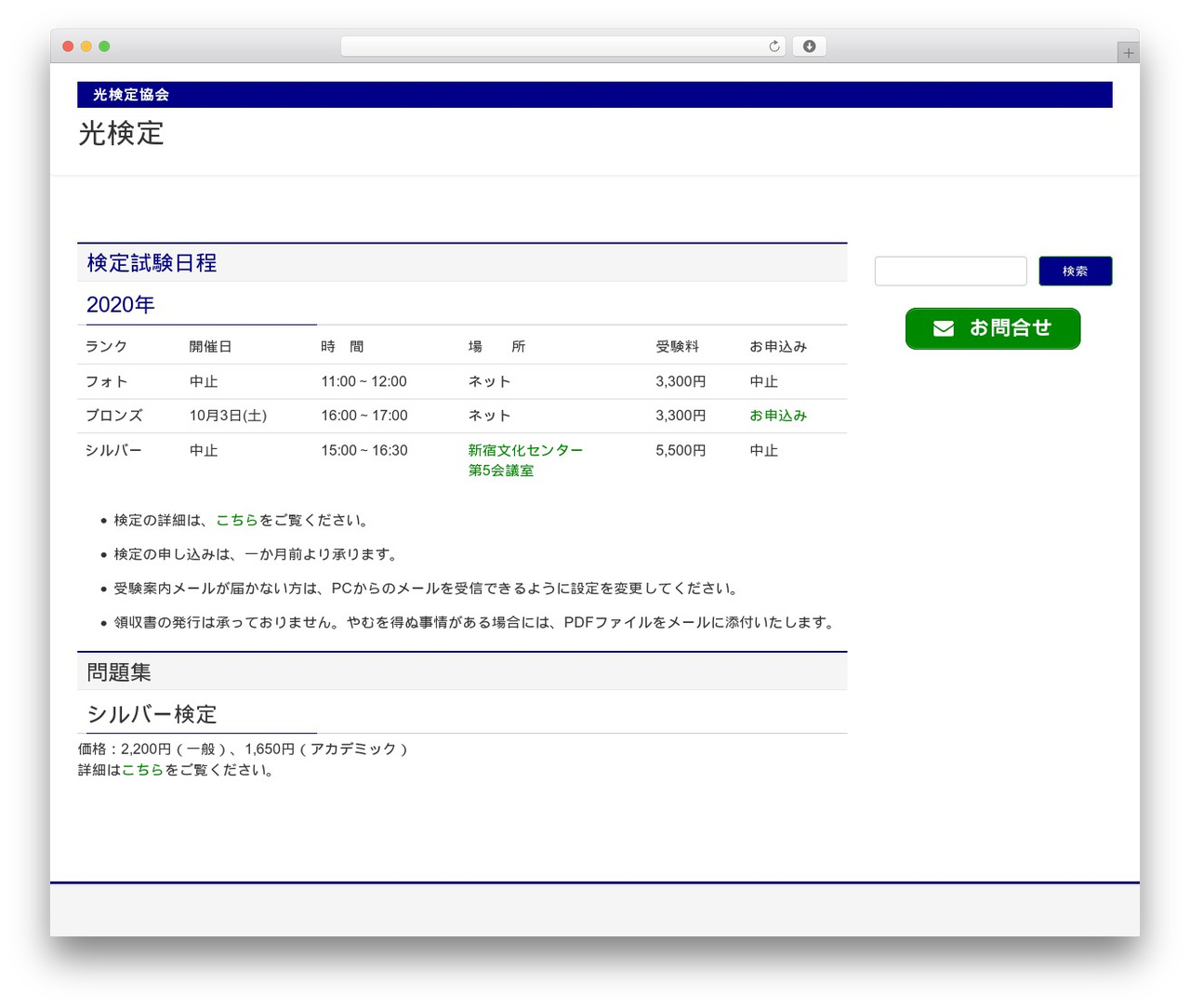Click the yellow window minimize button
Screen dimensions: 1190x1008
[x=86, y=46]
